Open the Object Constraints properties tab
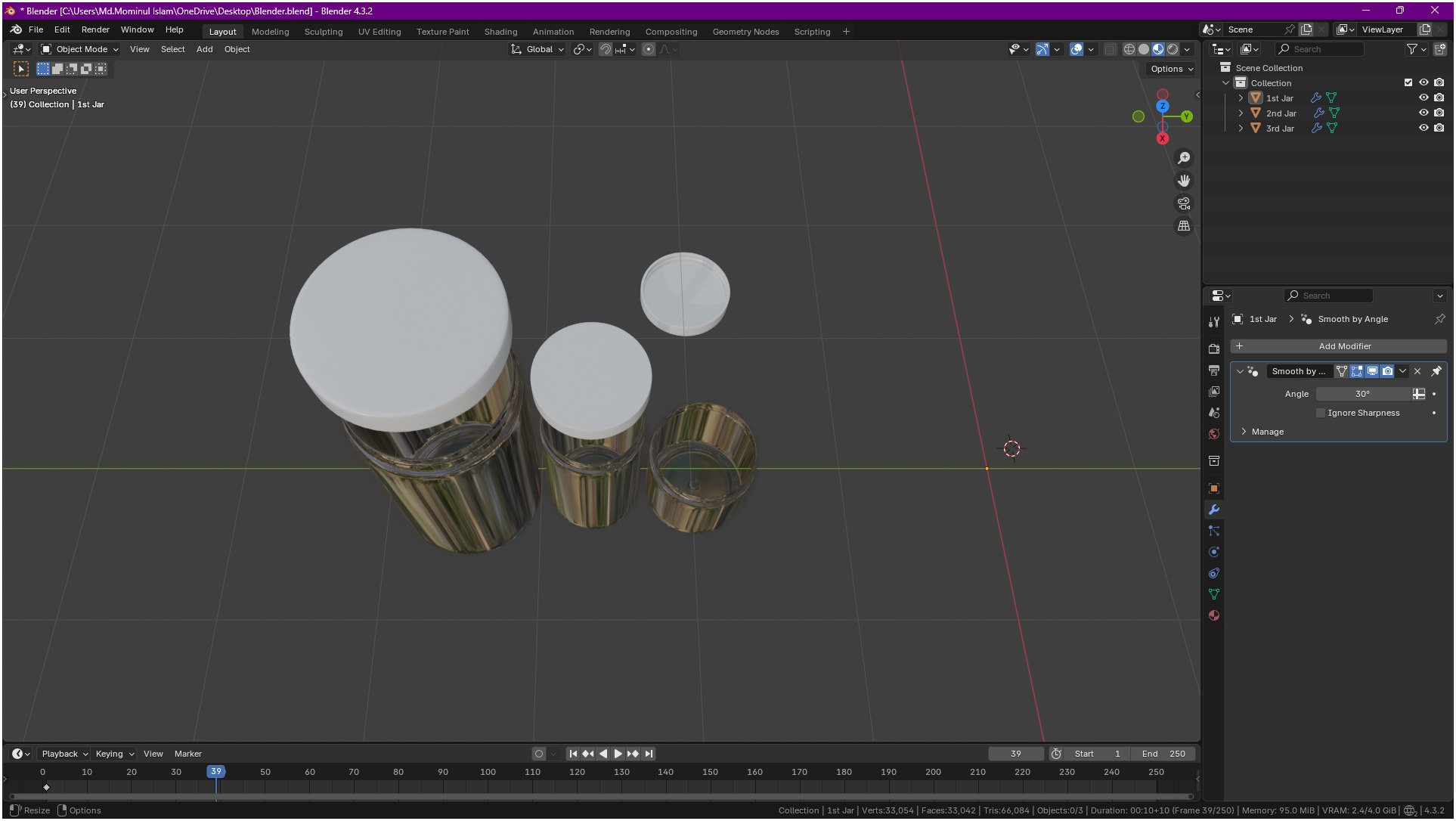Viewport: 1456px width, 821px height. tap(1214, 573)
